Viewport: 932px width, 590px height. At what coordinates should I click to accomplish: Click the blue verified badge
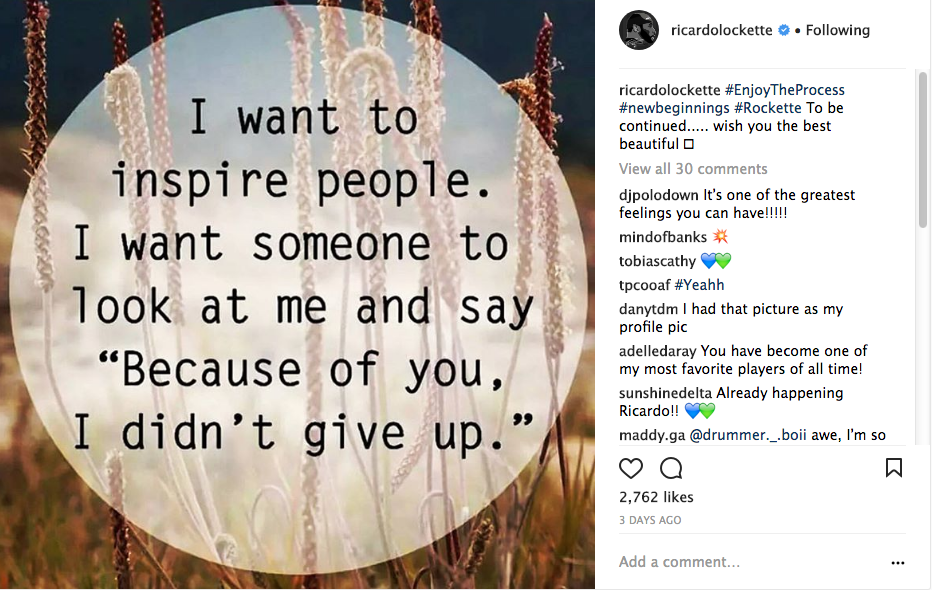pos(783,30)
